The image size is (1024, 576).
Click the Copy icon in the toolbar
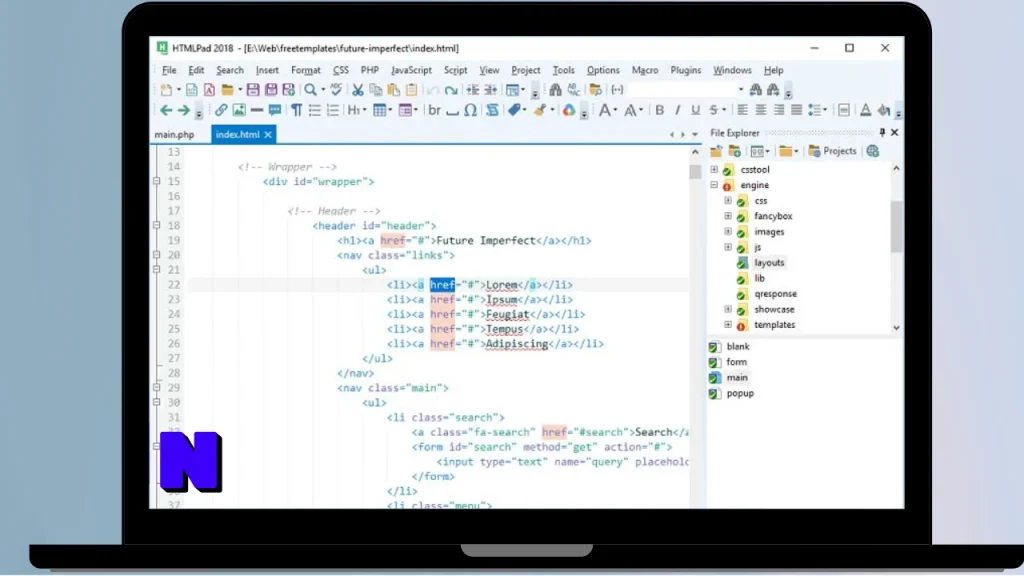376,90
